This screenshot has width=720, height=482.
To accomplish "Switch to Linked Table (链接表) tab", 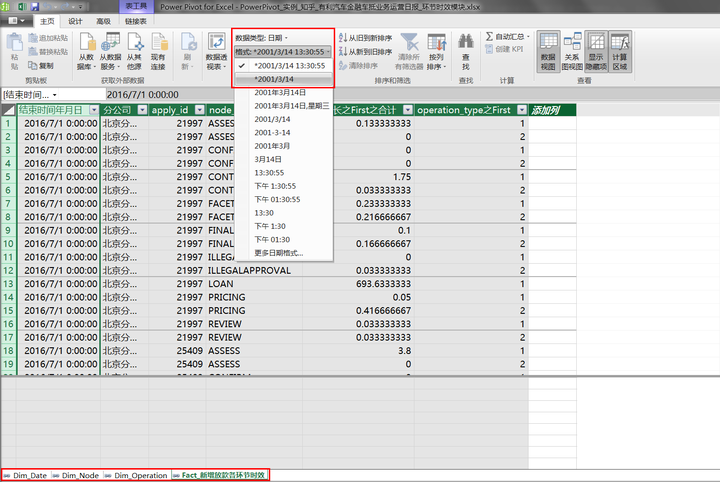I will click(x=136, y=21).
